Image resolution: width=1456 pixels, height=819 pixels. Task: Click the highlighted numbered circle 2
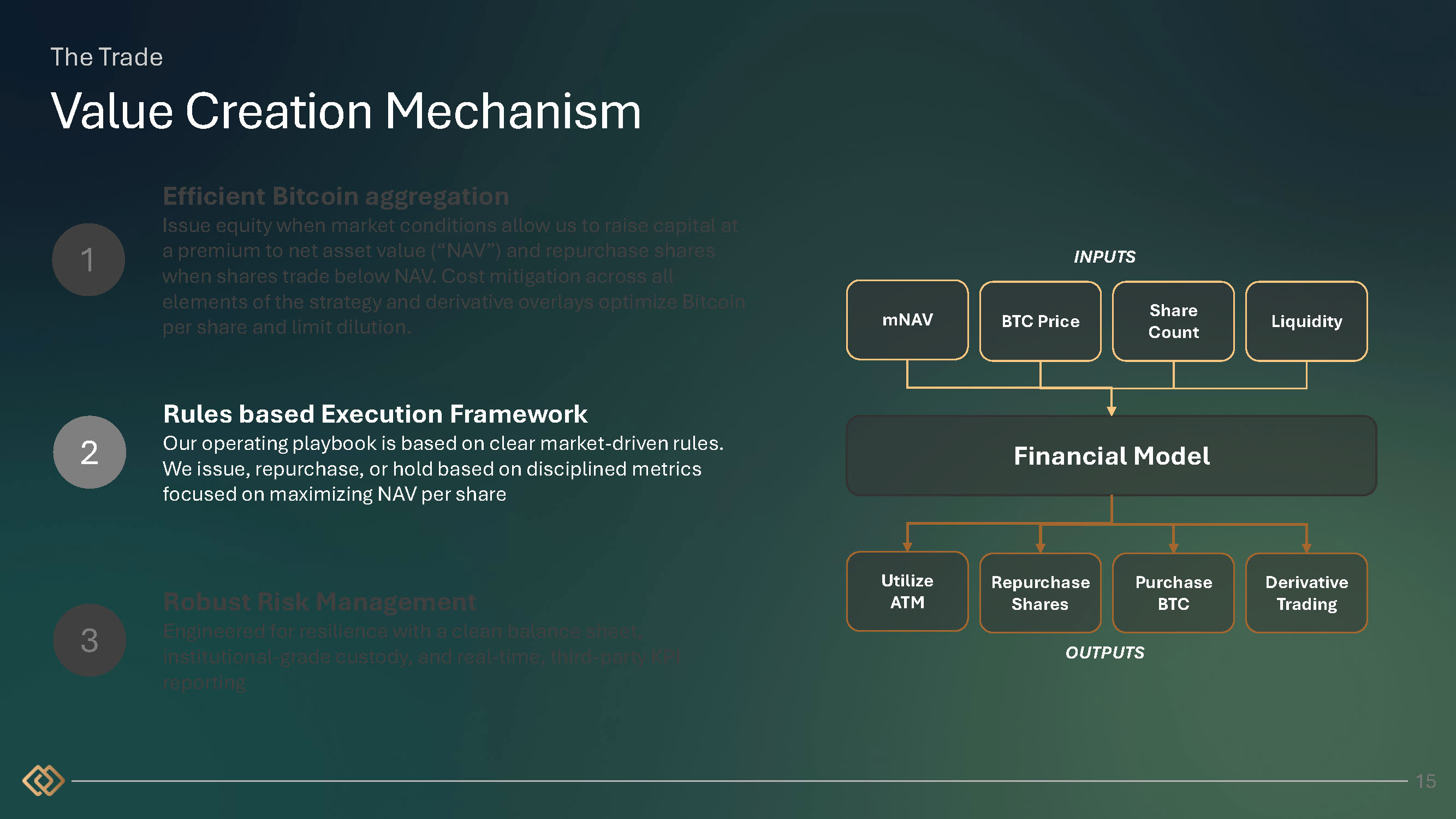[90, 452]
